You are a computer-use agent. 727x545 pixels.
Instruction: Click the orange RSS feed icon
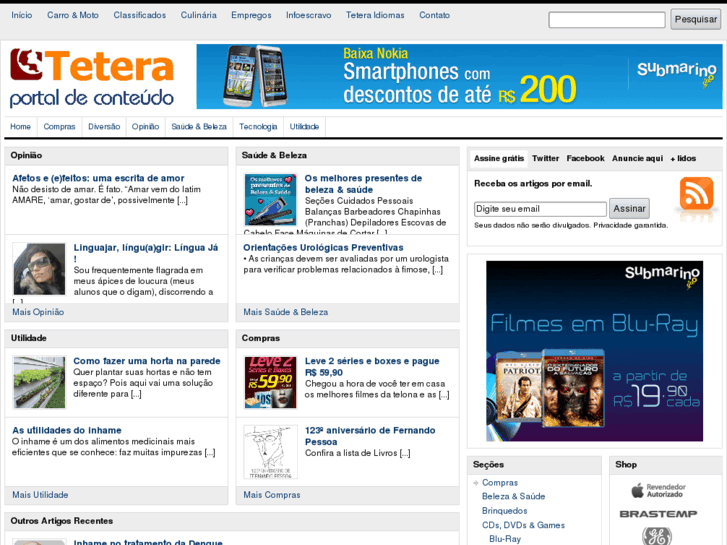(x=696, y=193)
